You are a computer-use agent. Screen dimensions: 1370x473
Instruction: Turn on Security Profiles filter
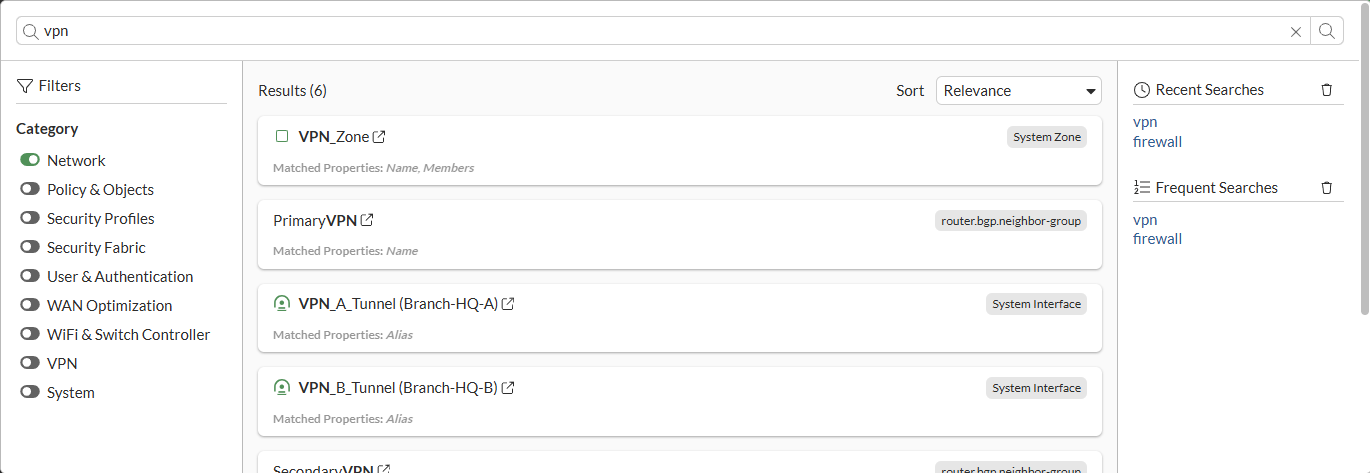click(x=30, y=219)
